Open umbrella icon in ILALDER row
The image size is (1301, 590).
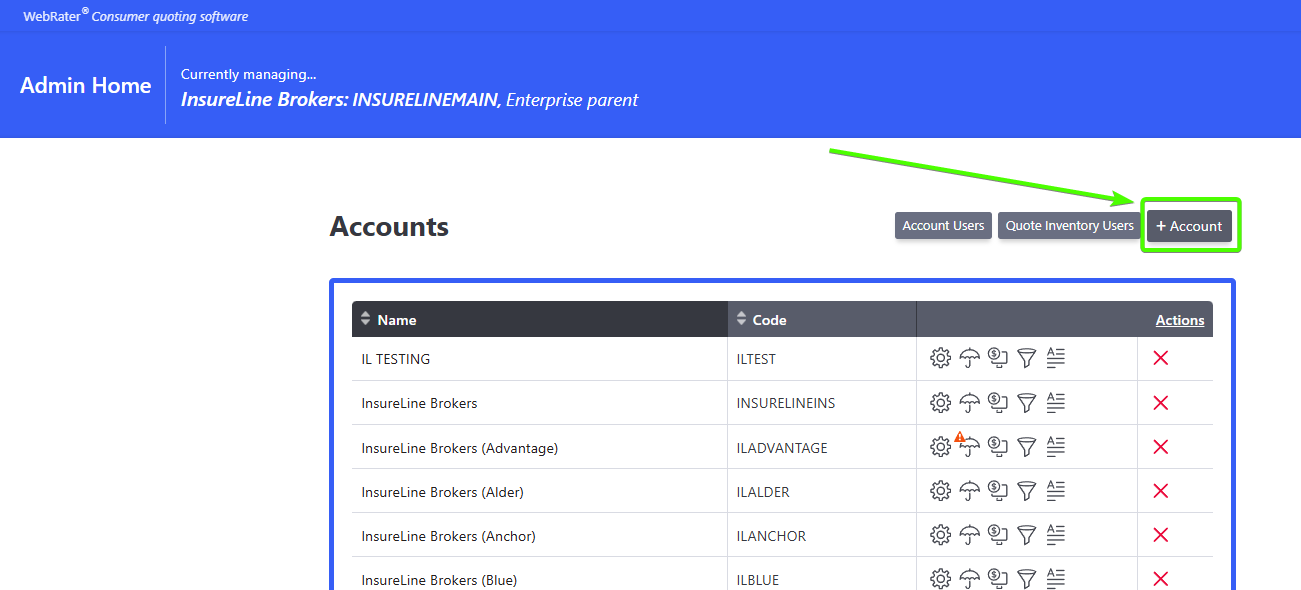pyautogui.click(x=969, y=490)
